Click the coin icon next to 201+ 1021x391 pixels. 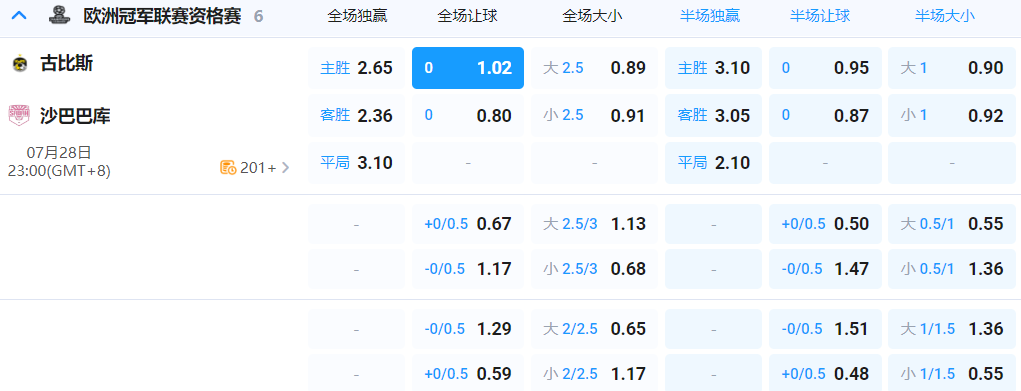click(228, 167)
